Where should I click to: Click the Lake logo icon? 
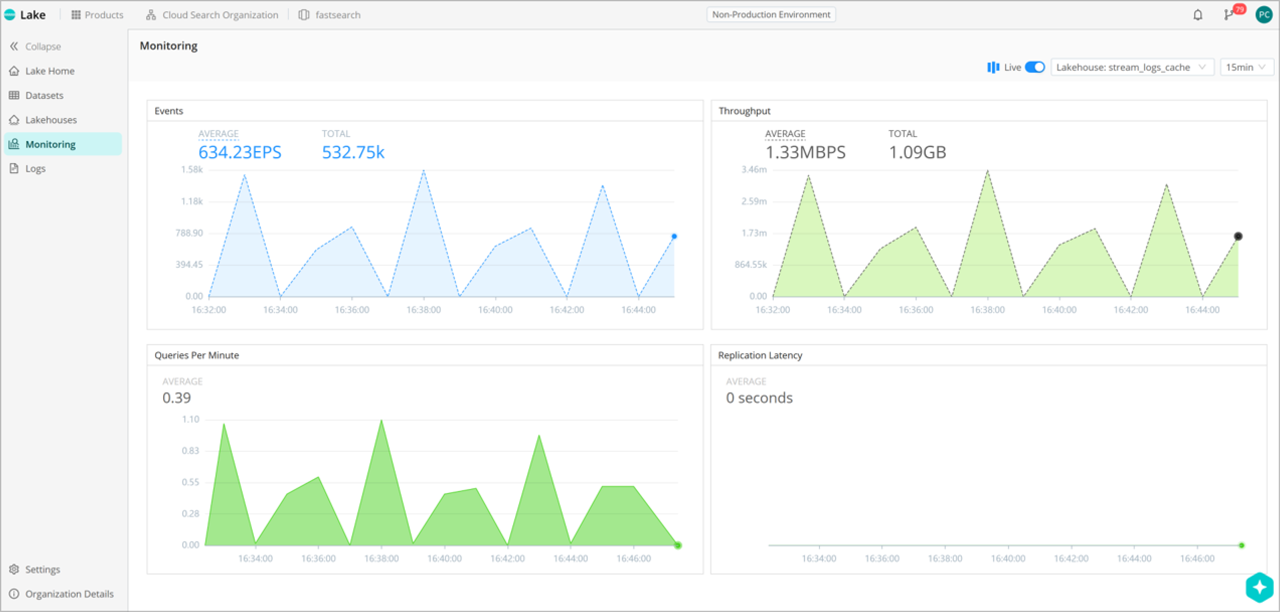pos(10,15)
